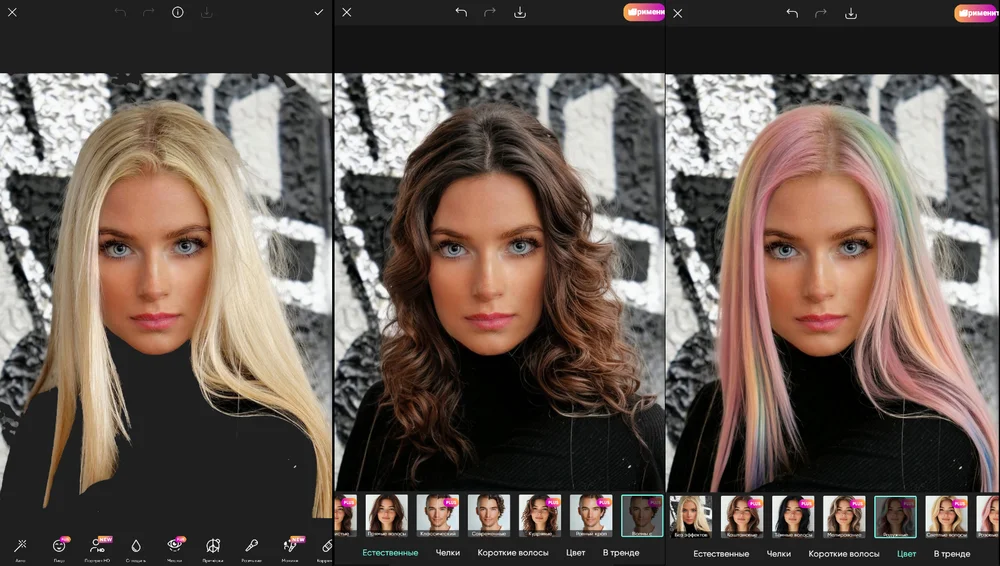
Task: Switch to Челки tab in middle screen
Action: [x=448, y=553]
